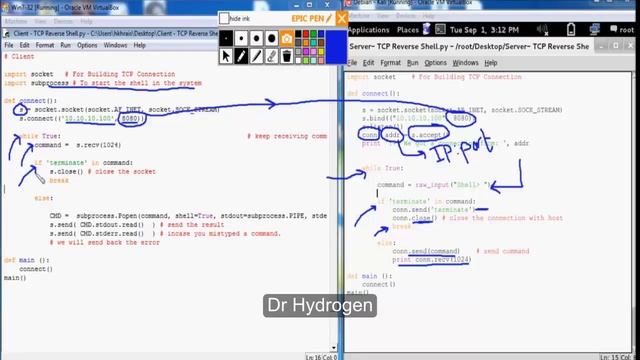
Task: Open Windows menu in Server IDLE window
Action: (465, 62)
